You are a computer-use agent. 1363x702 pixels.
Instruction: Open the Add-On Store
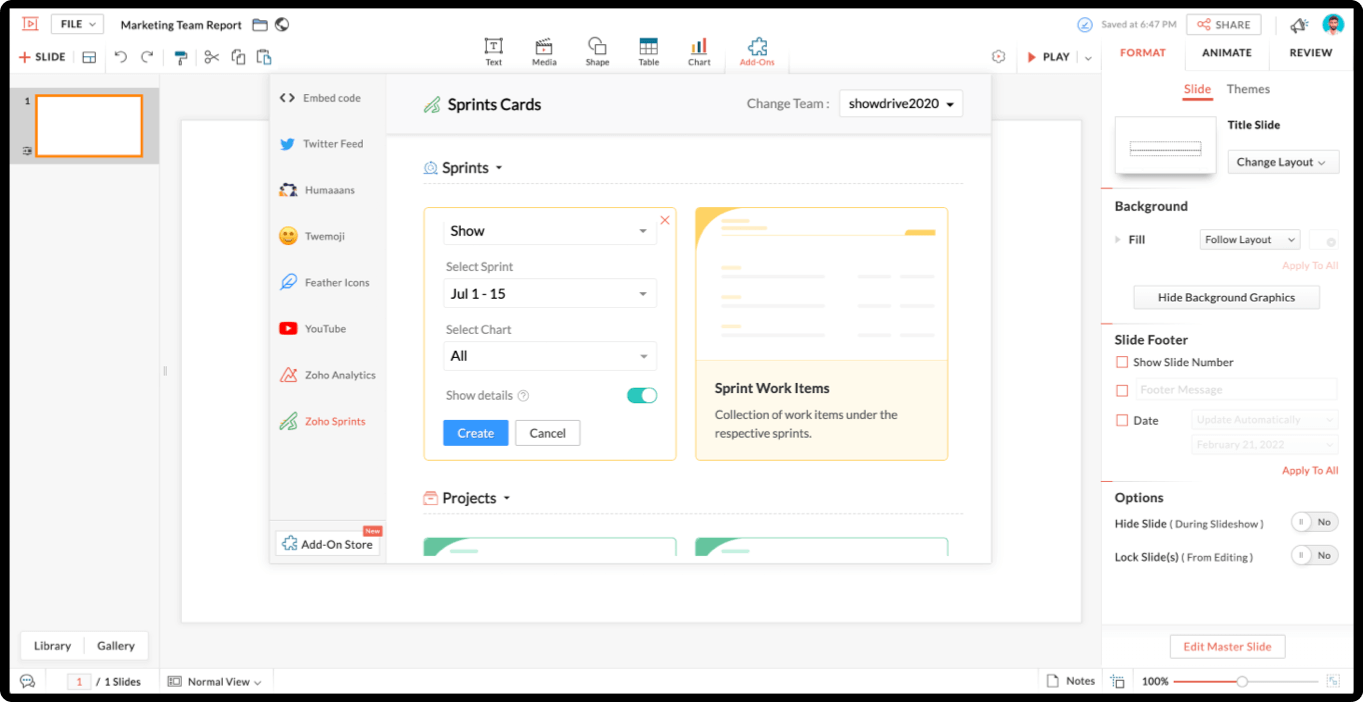(328, 544)
